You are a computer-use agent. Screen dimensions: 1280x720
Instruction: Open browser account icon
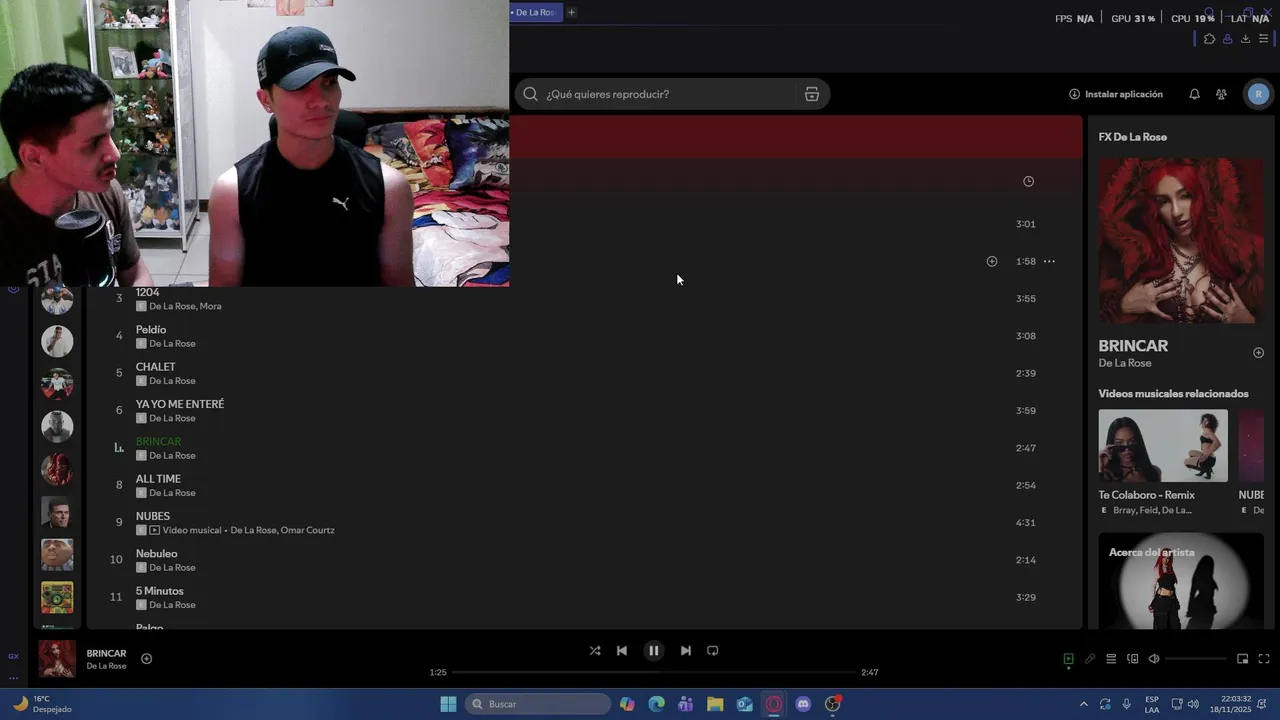1228,39
